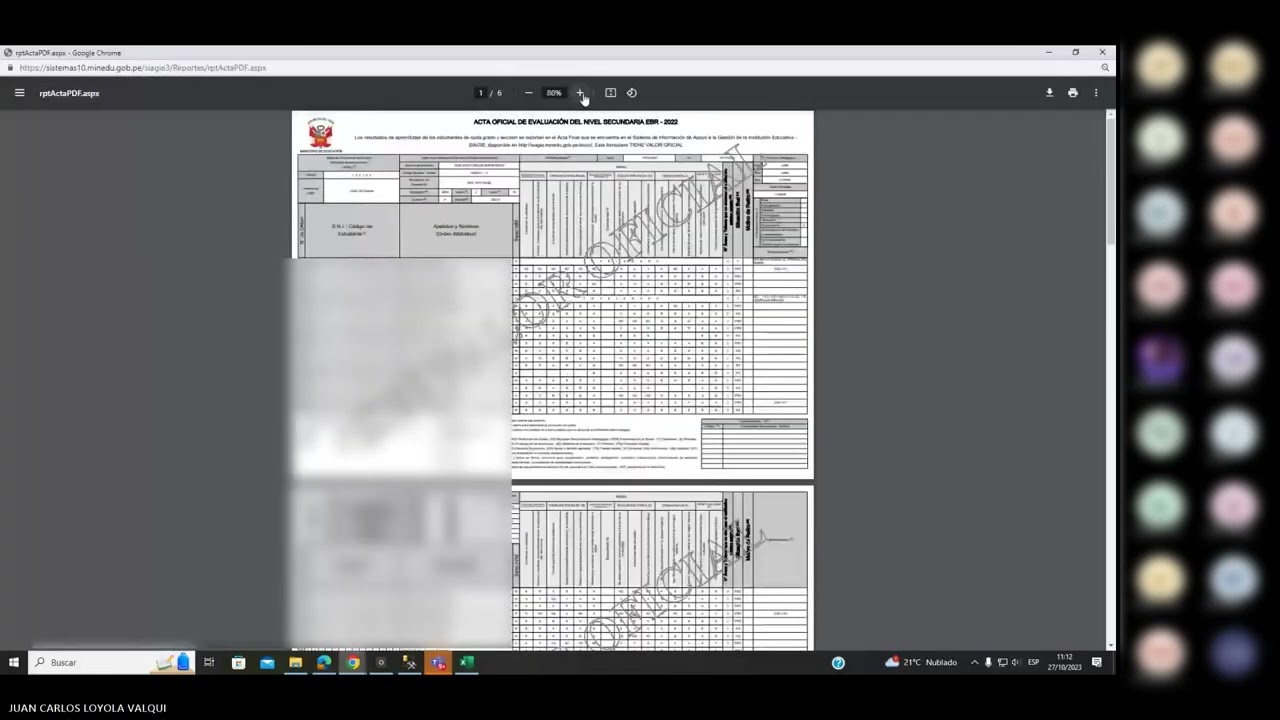
Task: Open the volume control in tray
Action: 1016,662
